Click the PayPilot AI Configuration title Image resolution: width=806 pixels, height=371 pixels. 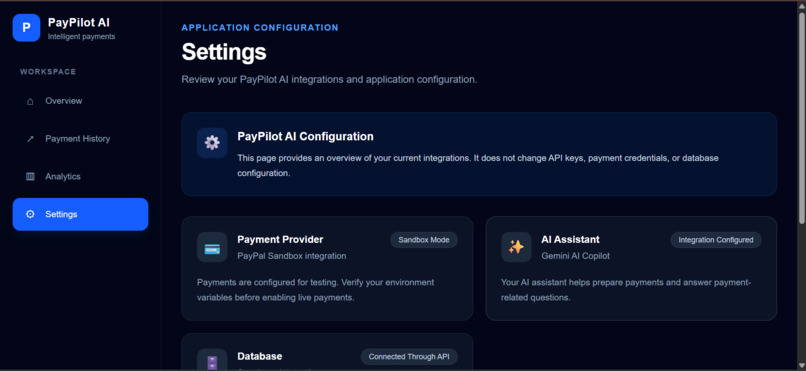[x=305, y=137]
